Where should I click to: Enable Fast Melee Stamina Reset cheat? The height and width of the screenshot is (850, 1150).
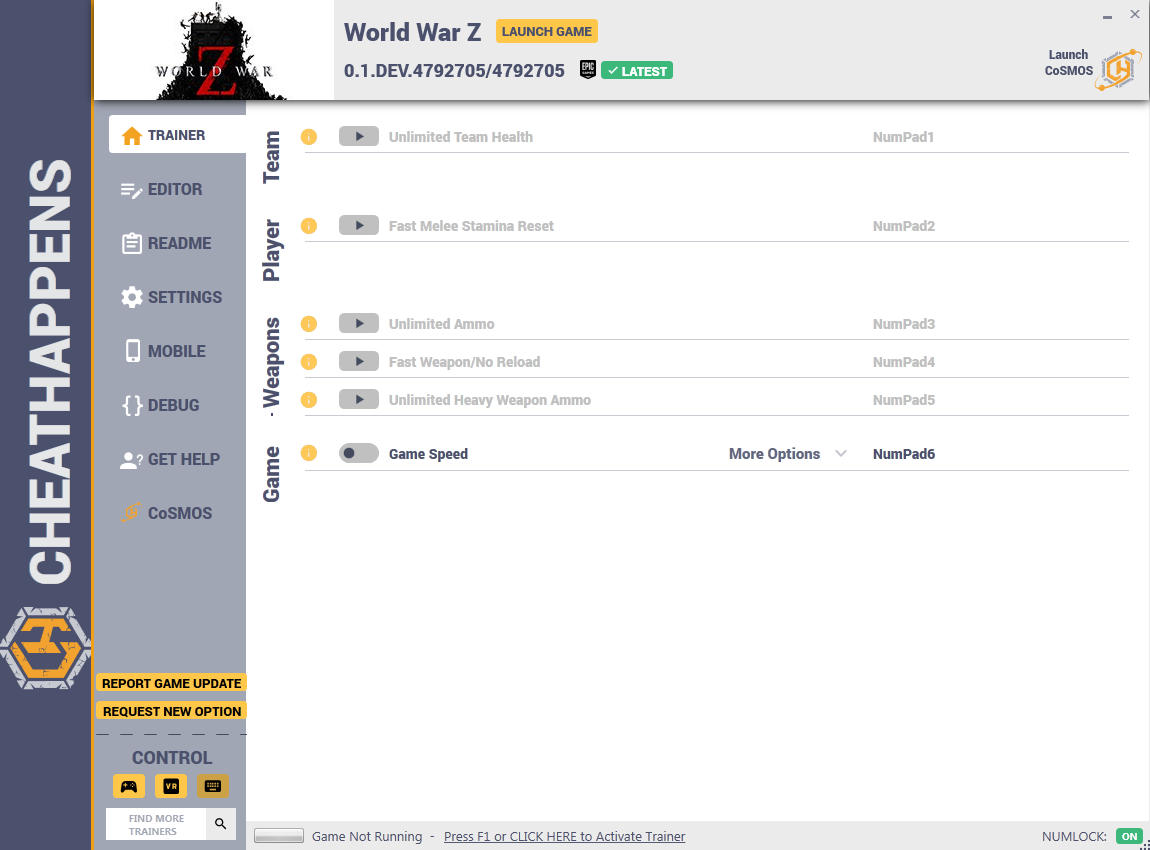(358, 226)
